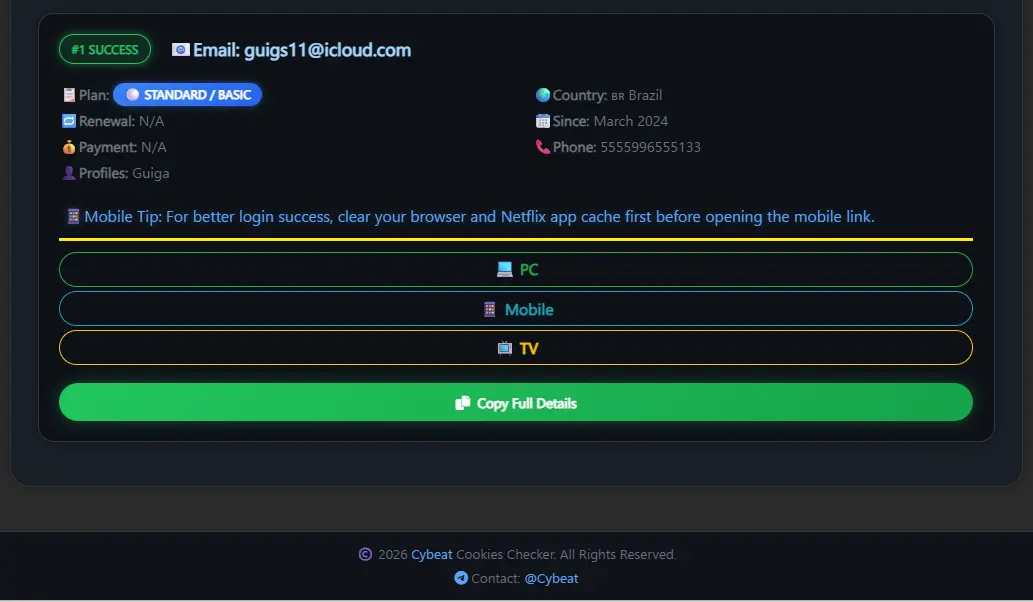Screen dimensions: 1033x602
Task: Click the Telegram icon beside Contact
Action: [461, 578]
